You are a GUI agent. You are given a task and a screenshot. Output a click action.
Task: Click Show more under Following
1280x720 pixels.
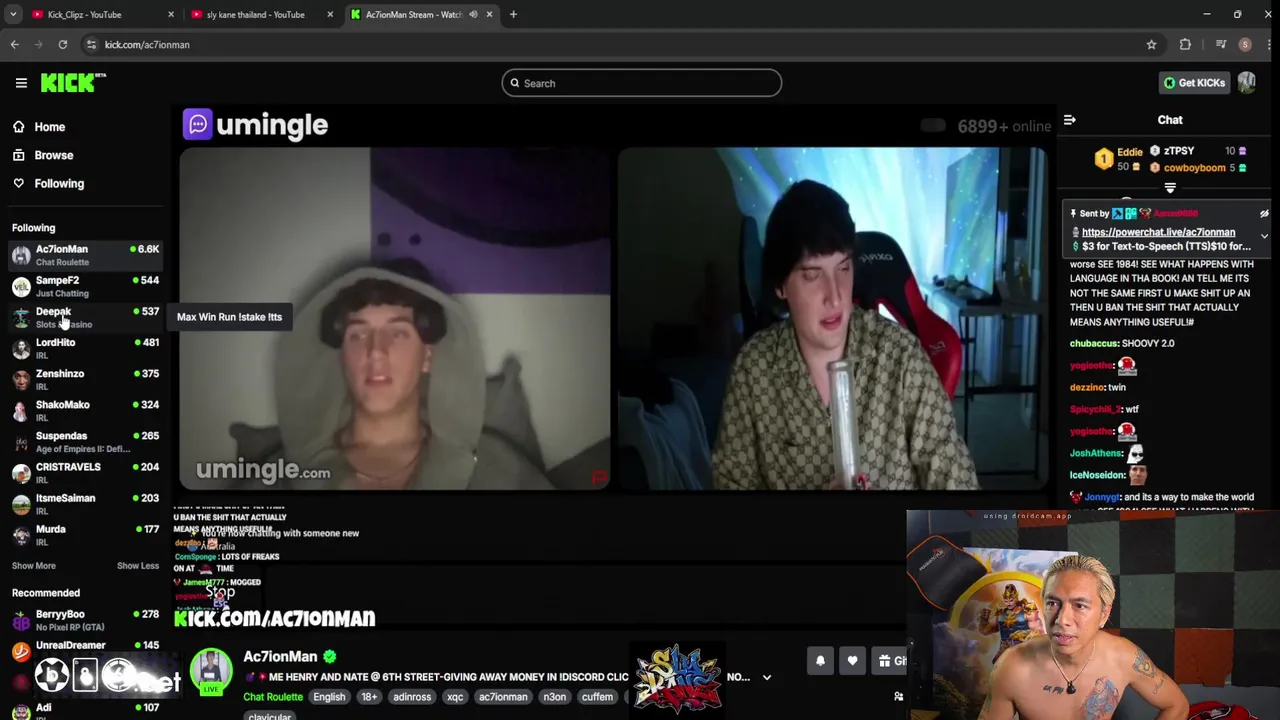click(x=33, y=566)
